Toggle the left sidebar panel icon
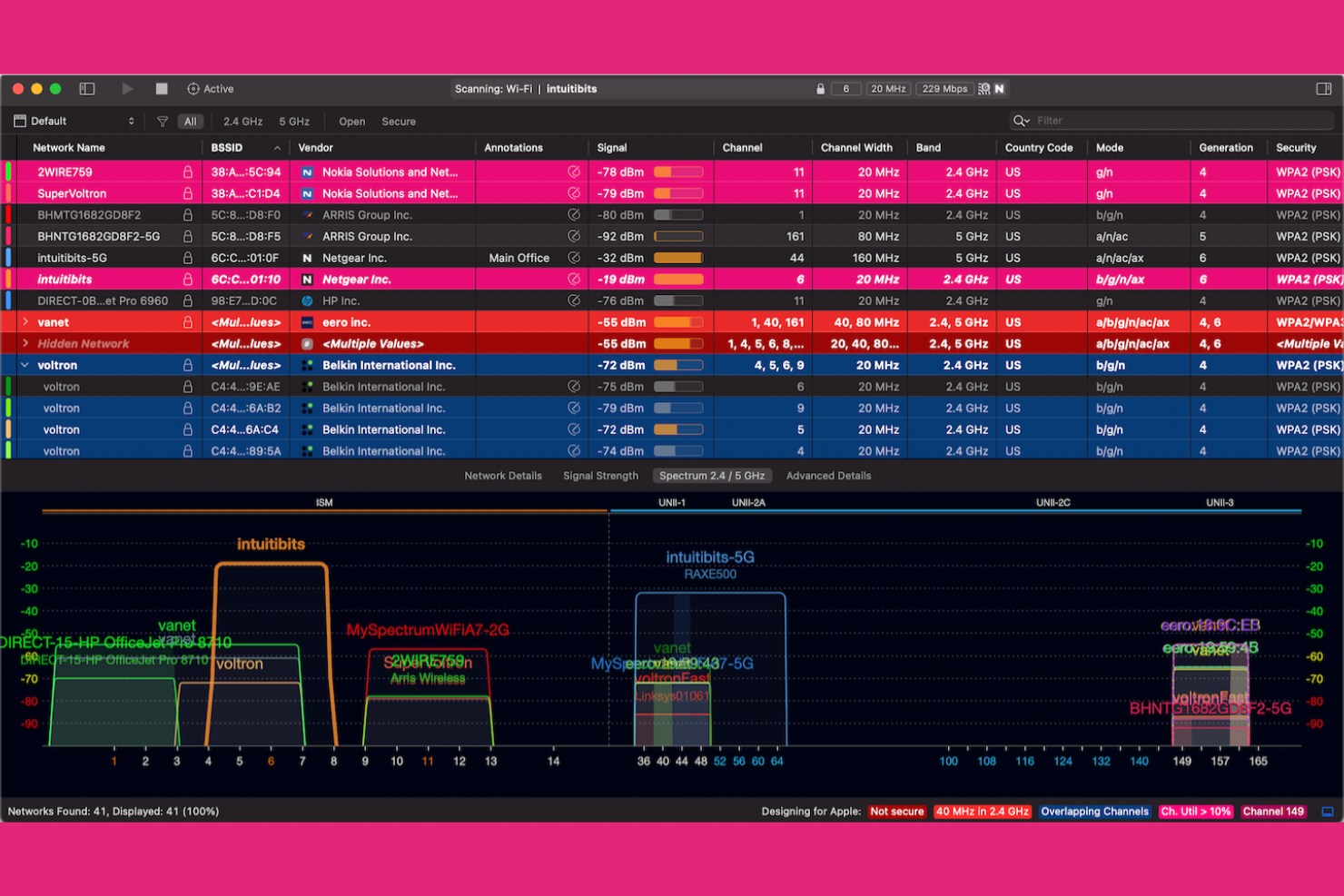This screenshot has height=896, width=1344. pyautogui.click(x=87, y=89)
